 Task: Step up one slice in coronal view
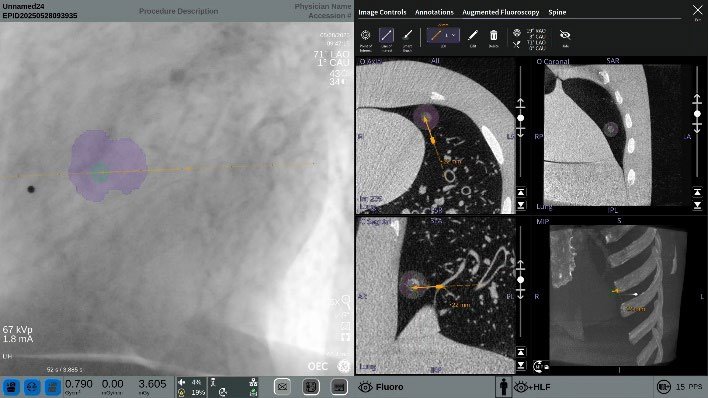pyautogui.click(x=697, y=98)
